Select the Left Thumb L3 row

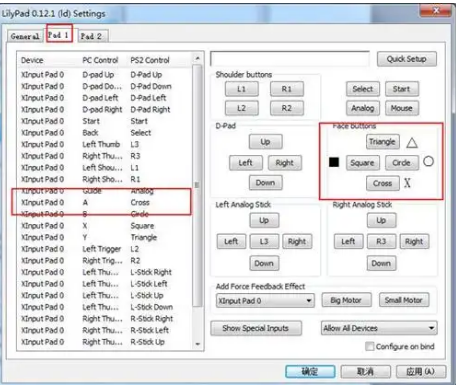pyautogui.click(x=105, y=144)
